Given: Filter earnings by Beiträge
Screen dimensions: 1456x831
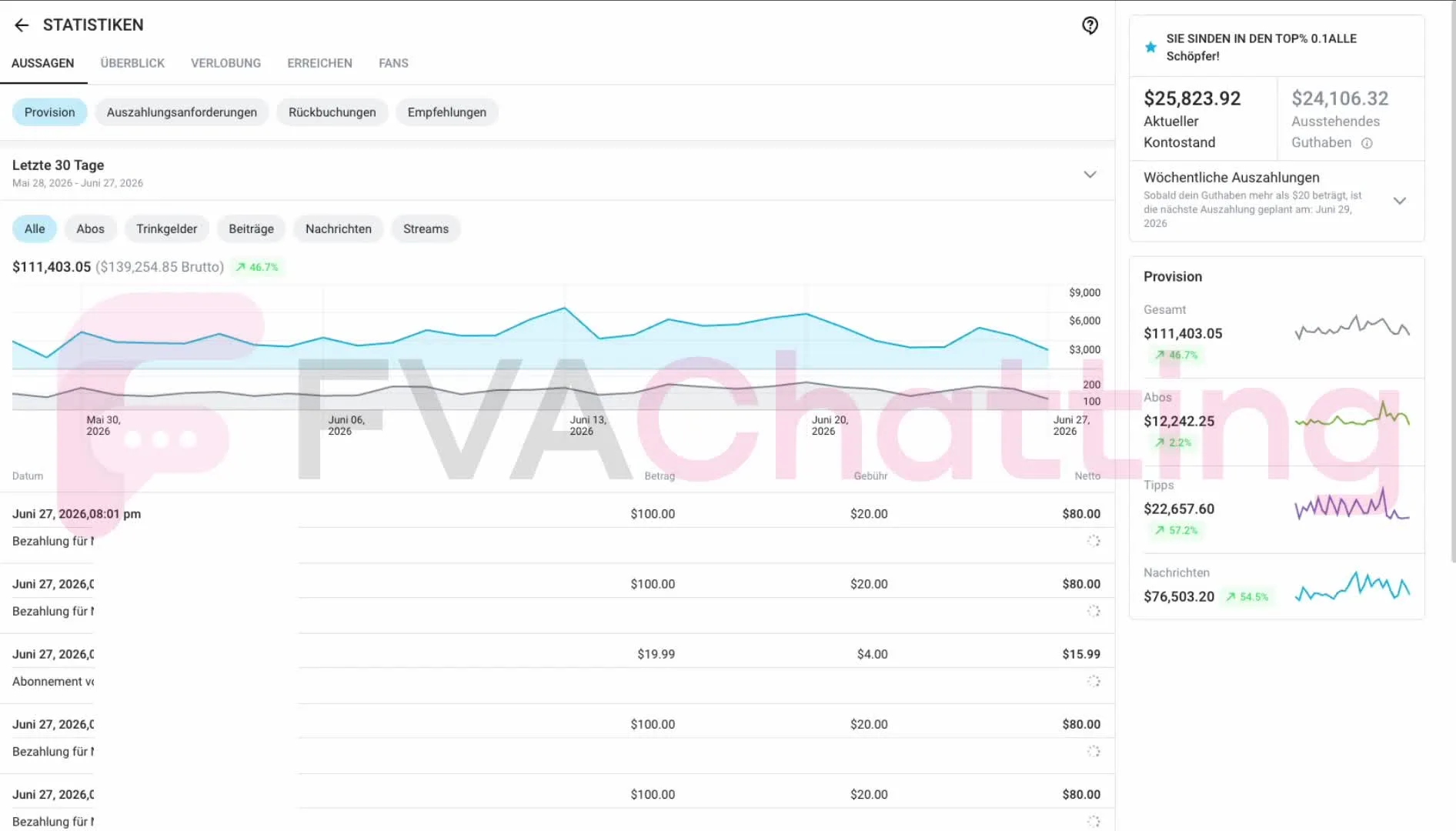Looking at the screenshot, I should 251,229.
